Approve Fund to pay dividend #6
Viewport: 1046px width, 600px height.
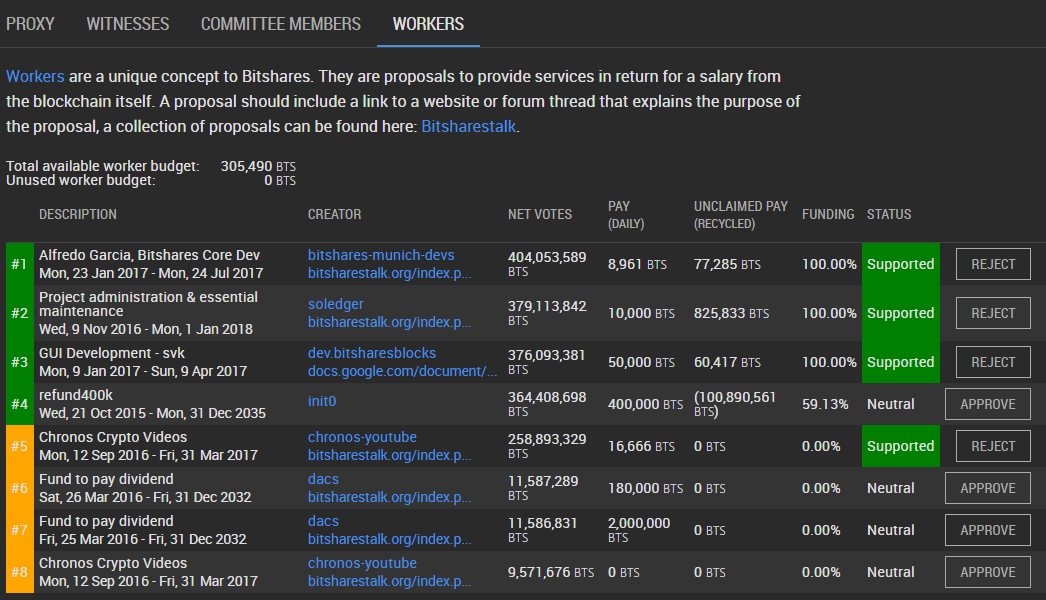[x=987, y=488]
